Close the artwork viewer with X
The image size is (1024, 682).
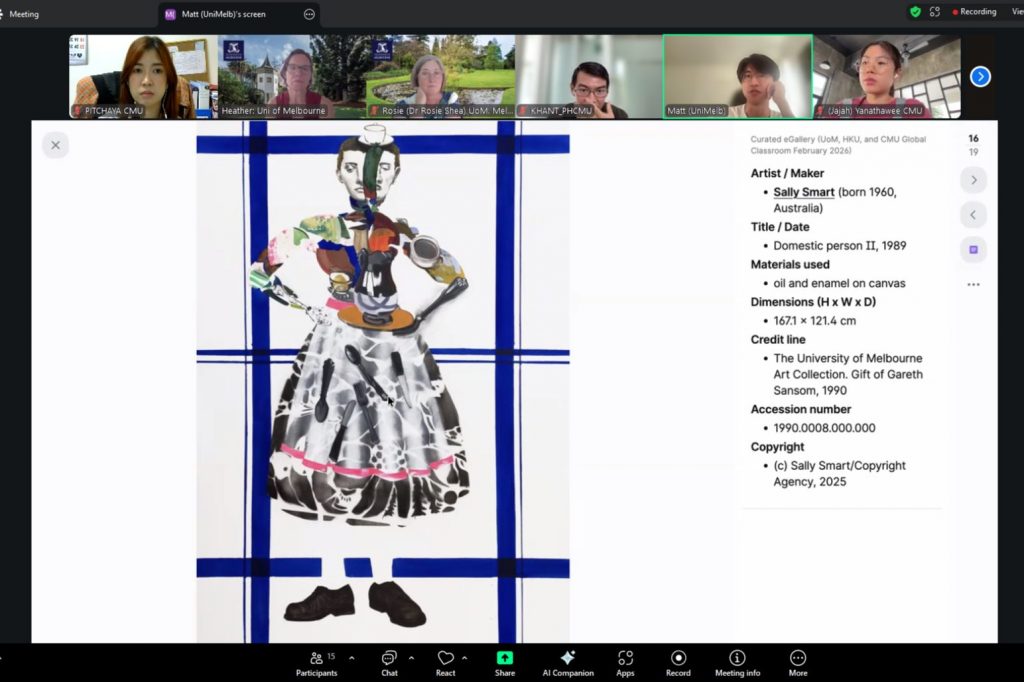(x=55, y=145)
